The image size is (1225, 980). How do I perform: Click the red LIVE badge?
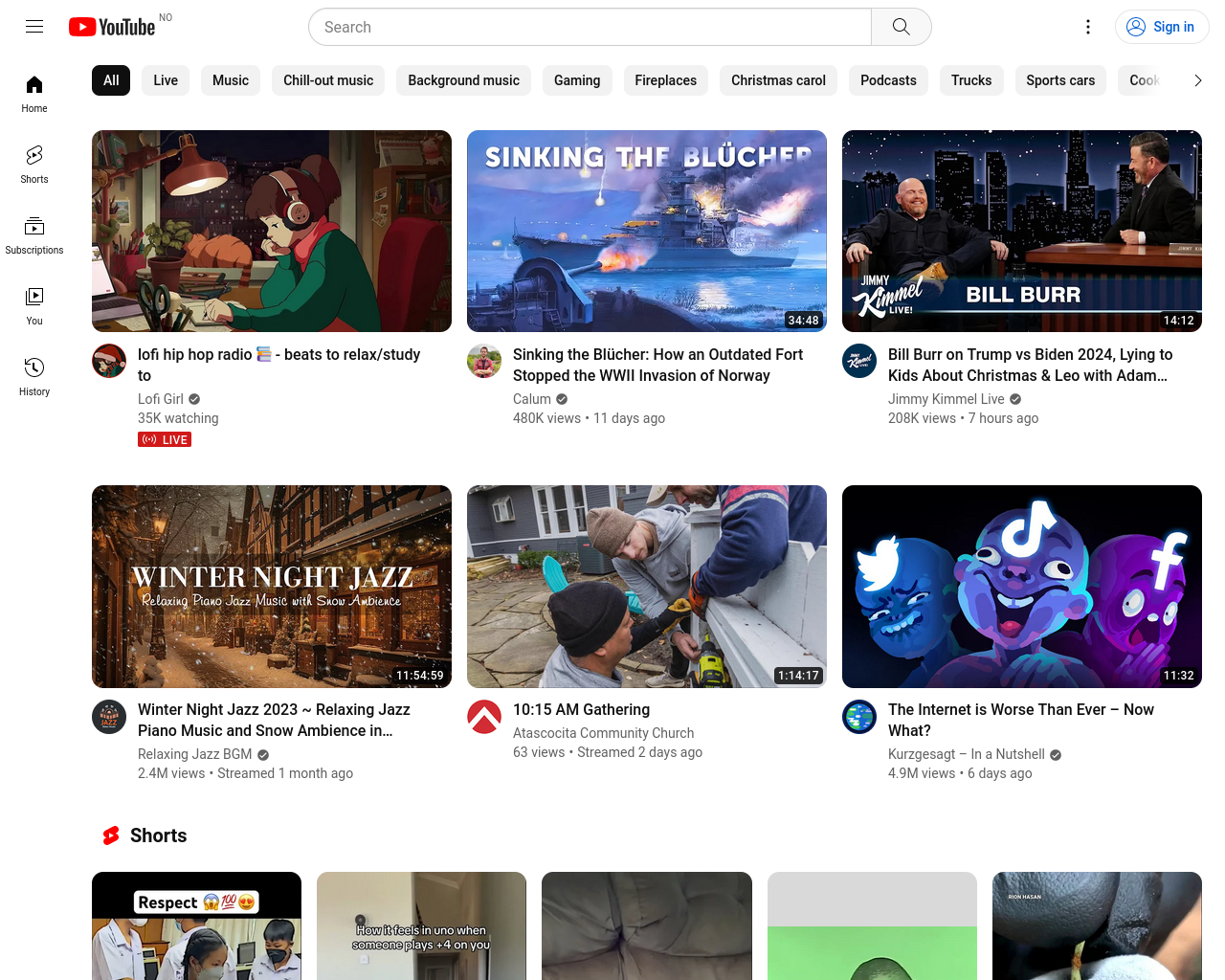(x=165, y=439)
